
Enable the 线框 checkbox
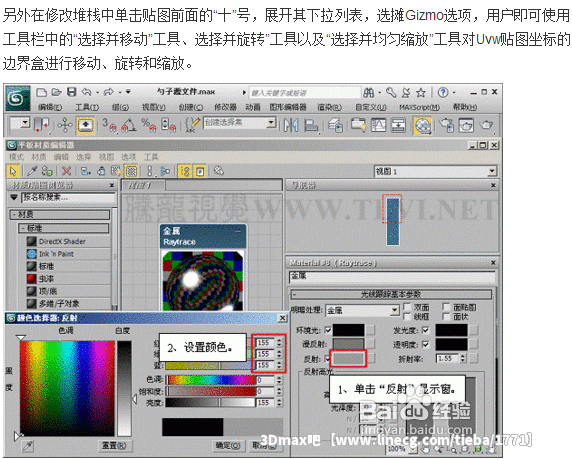407,316
